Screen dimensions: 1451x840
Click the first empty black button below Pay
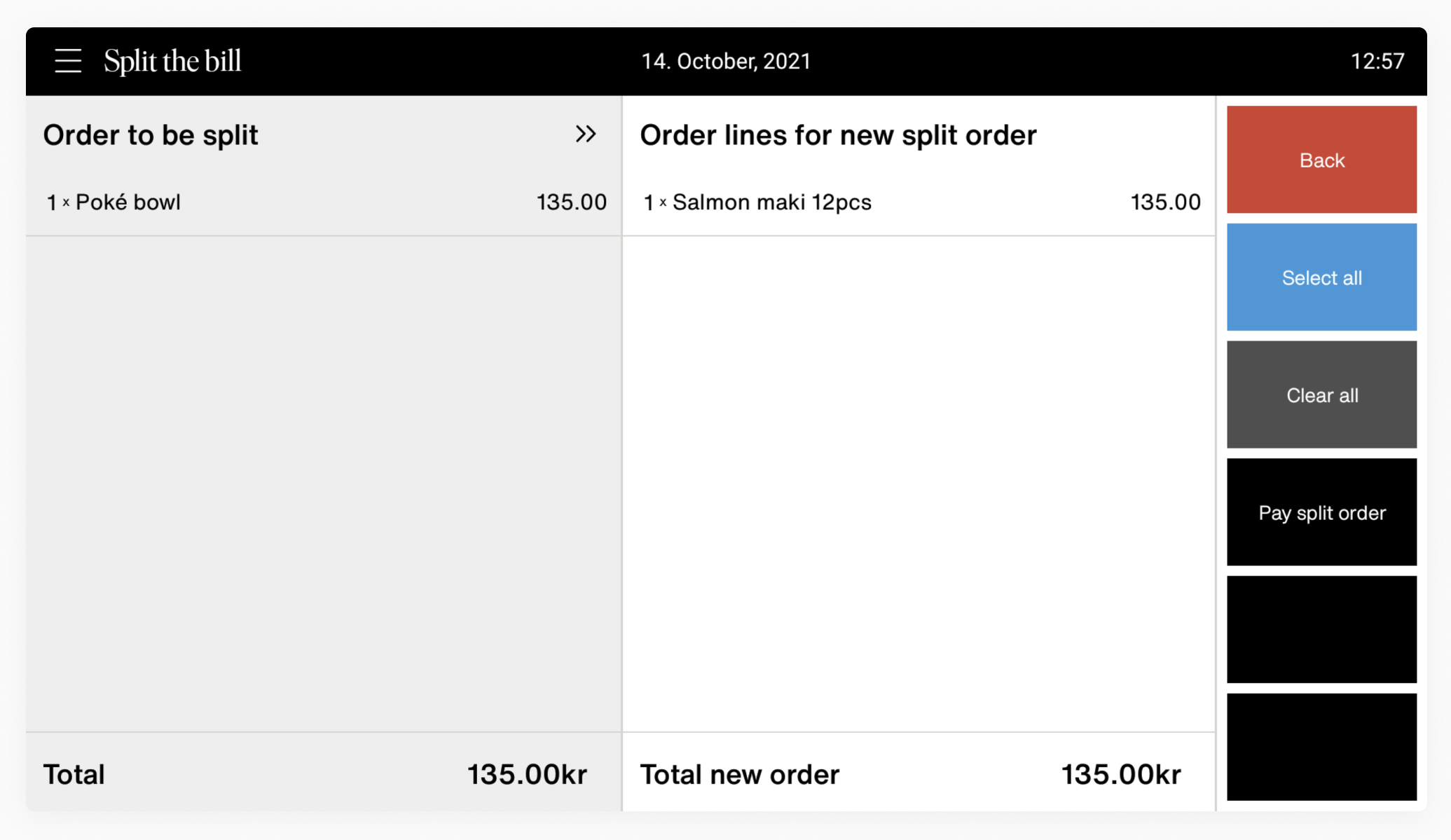point(1321,629)
